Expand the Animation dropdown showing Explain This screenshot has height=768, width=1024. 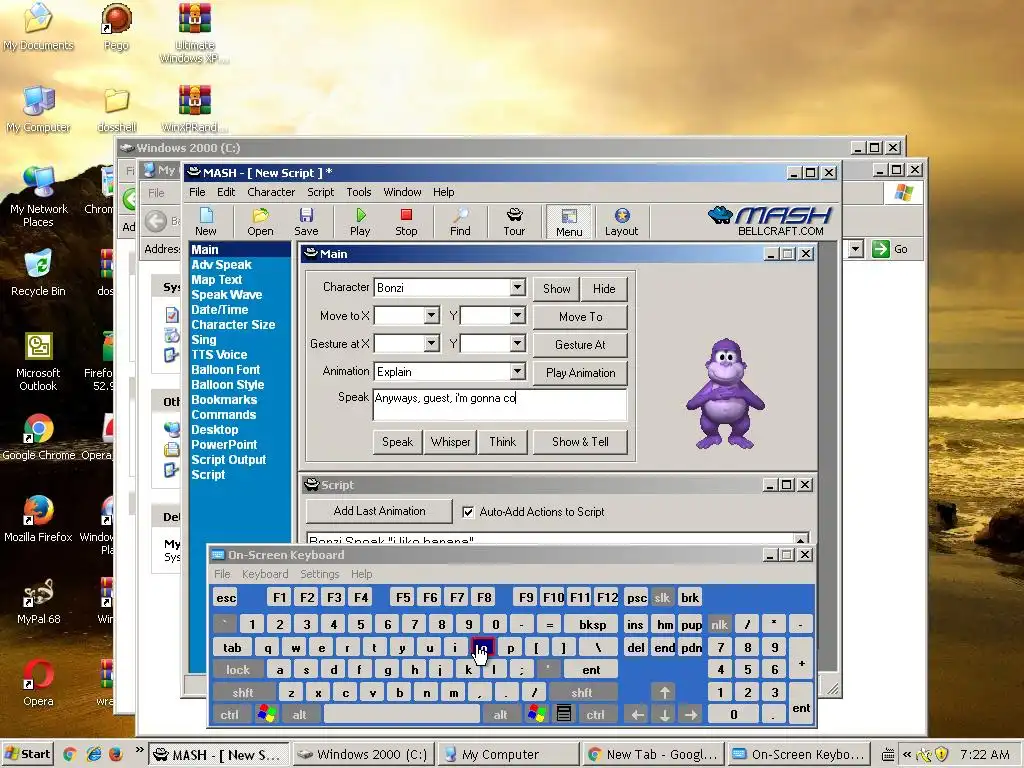pos(517,372)
